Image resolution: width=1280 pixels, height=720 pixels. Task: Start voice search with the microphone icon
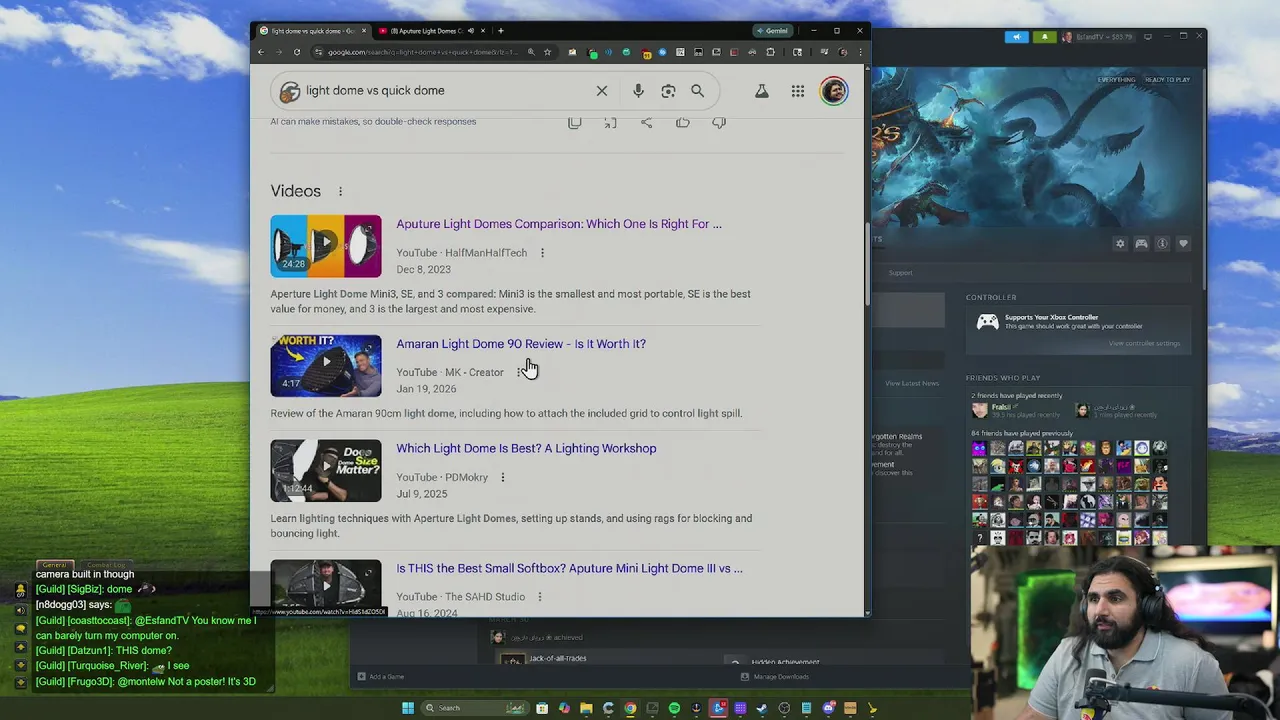click(x=638, y=91)
